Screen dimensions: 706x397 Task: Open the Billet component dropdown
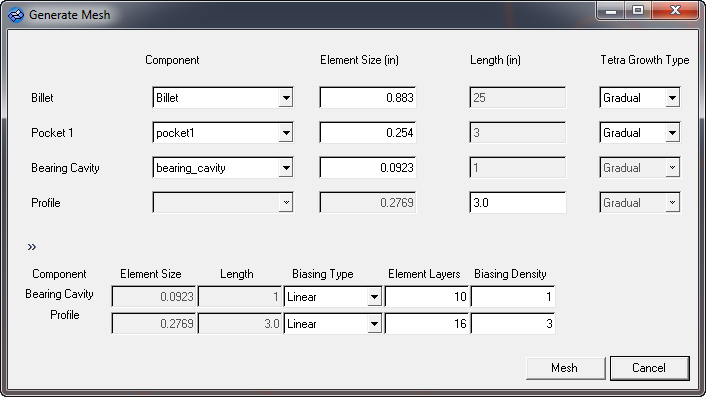[223, 98]
